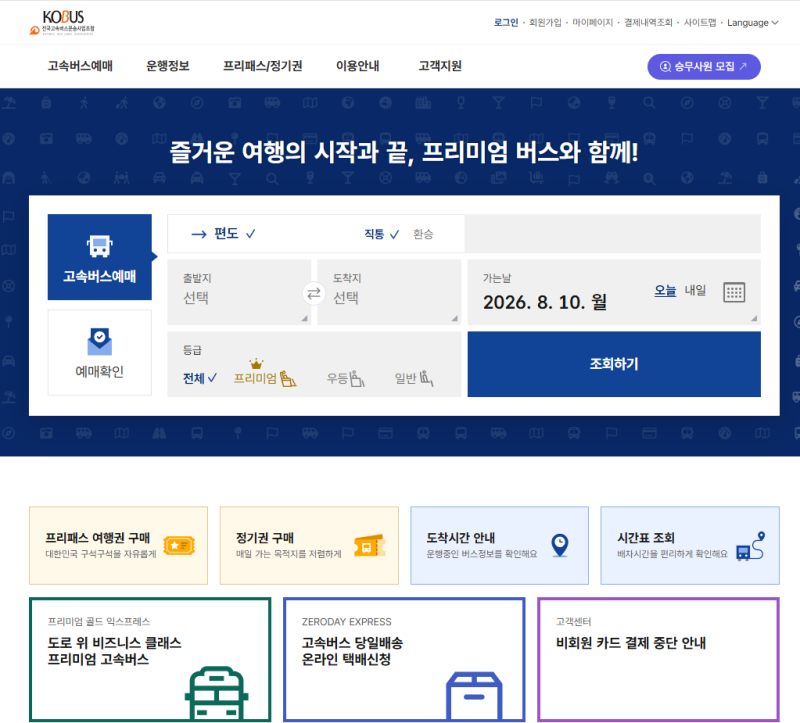The image size is (800, 723).
Task: Open 고속버스예매 menu
Action: 80,66
